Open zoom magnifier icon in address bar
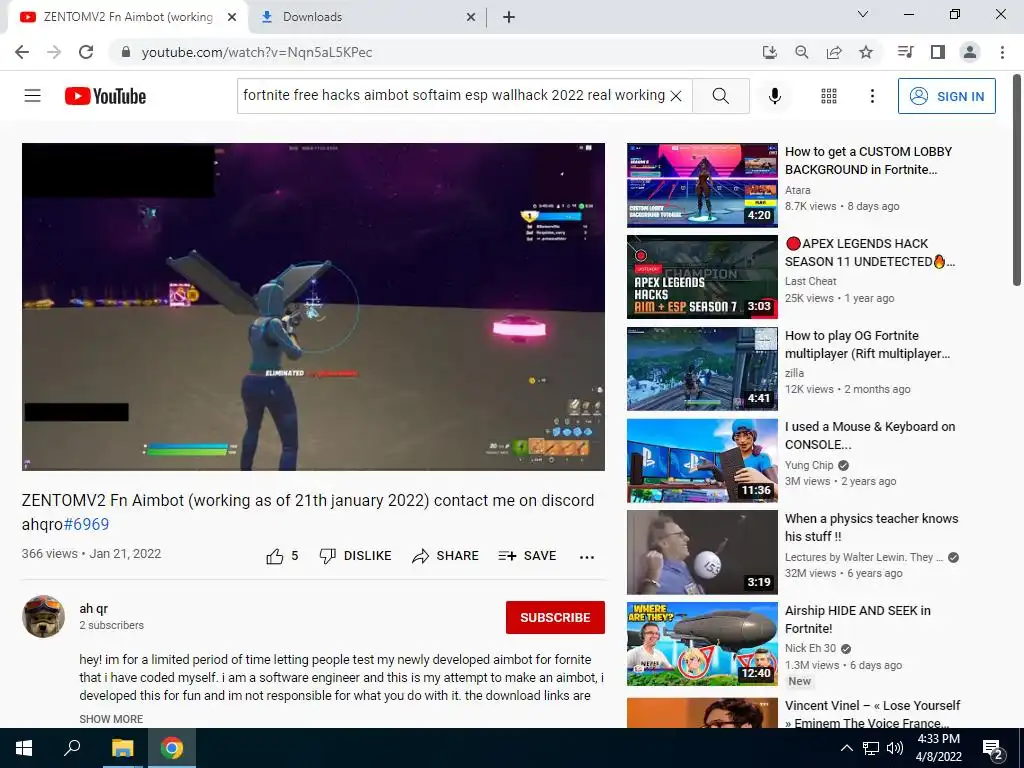This screenshot has height=768, width=1024. [x=802, y=52]
